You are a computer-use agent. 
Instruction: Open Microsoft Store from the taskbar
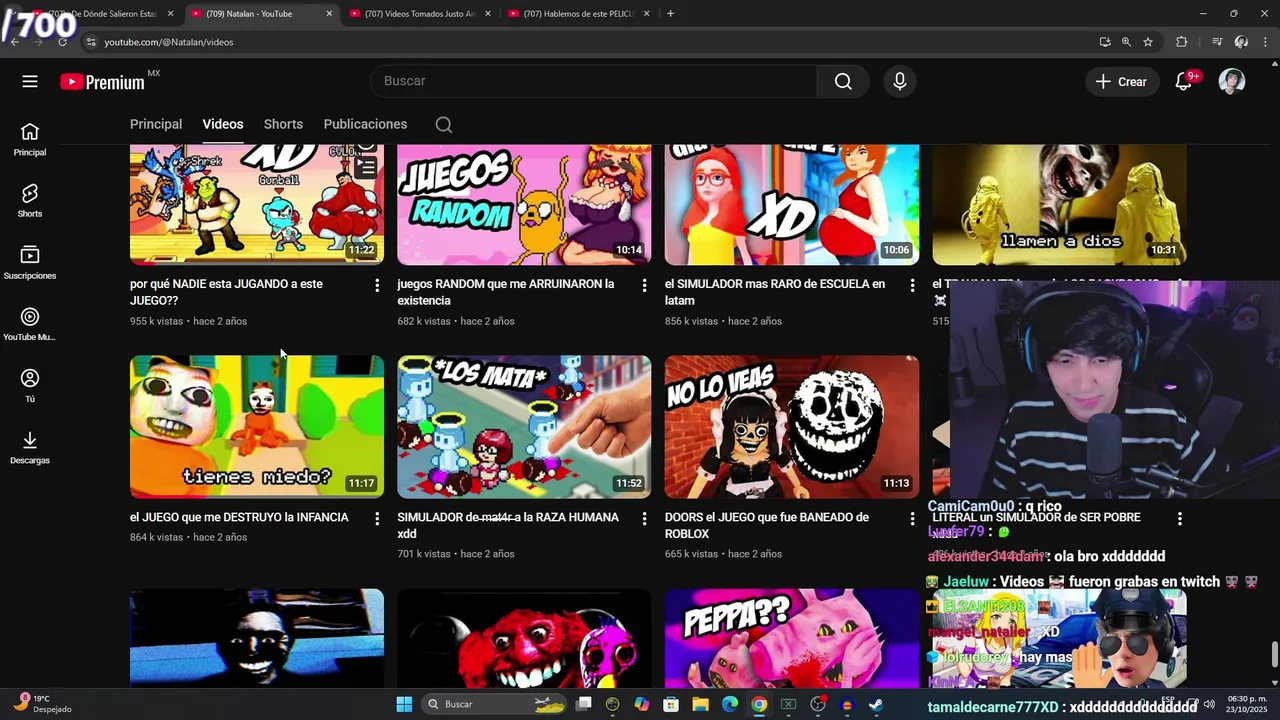671,704
